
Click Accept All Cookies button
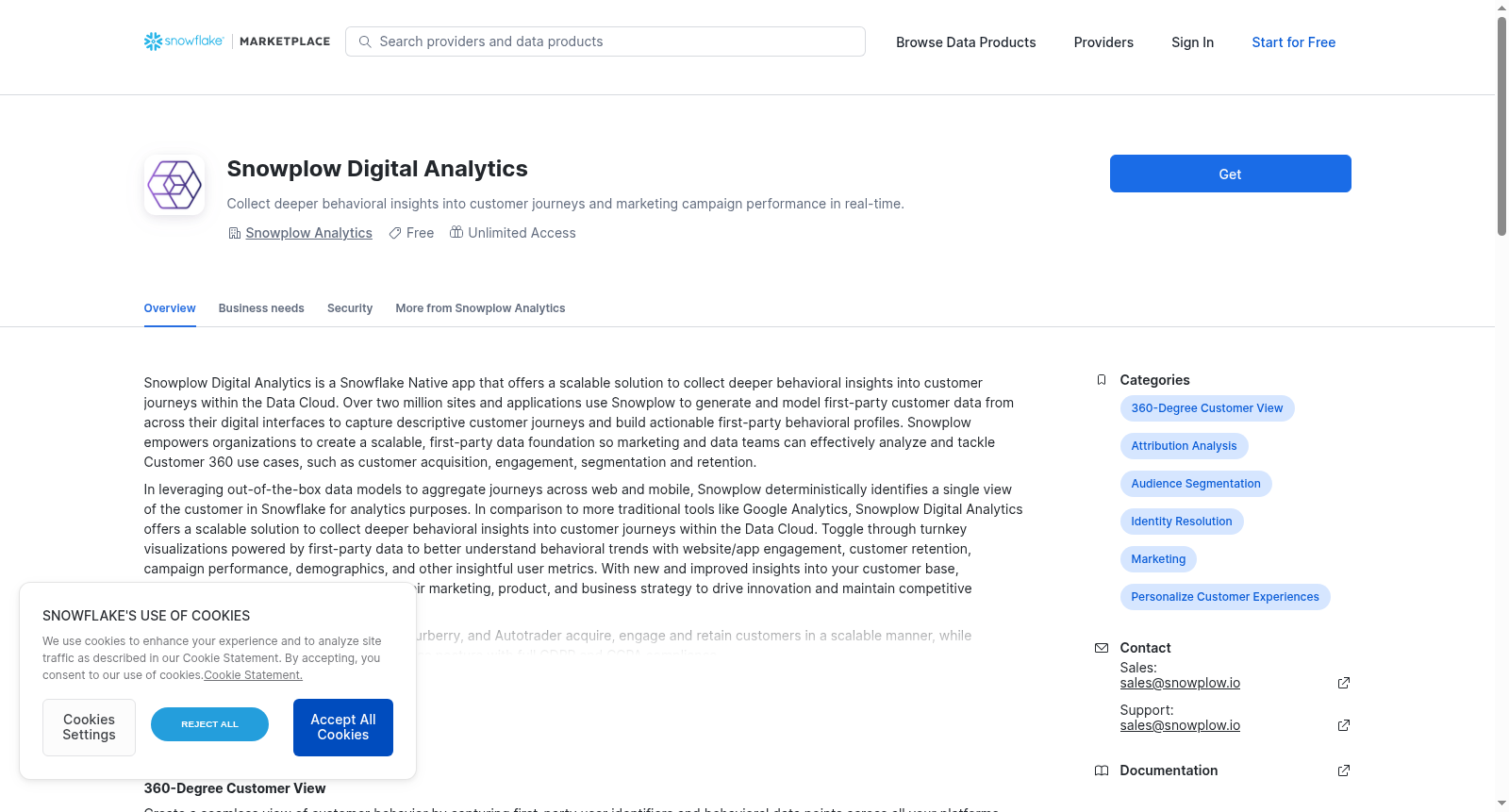tap(343, 727)
